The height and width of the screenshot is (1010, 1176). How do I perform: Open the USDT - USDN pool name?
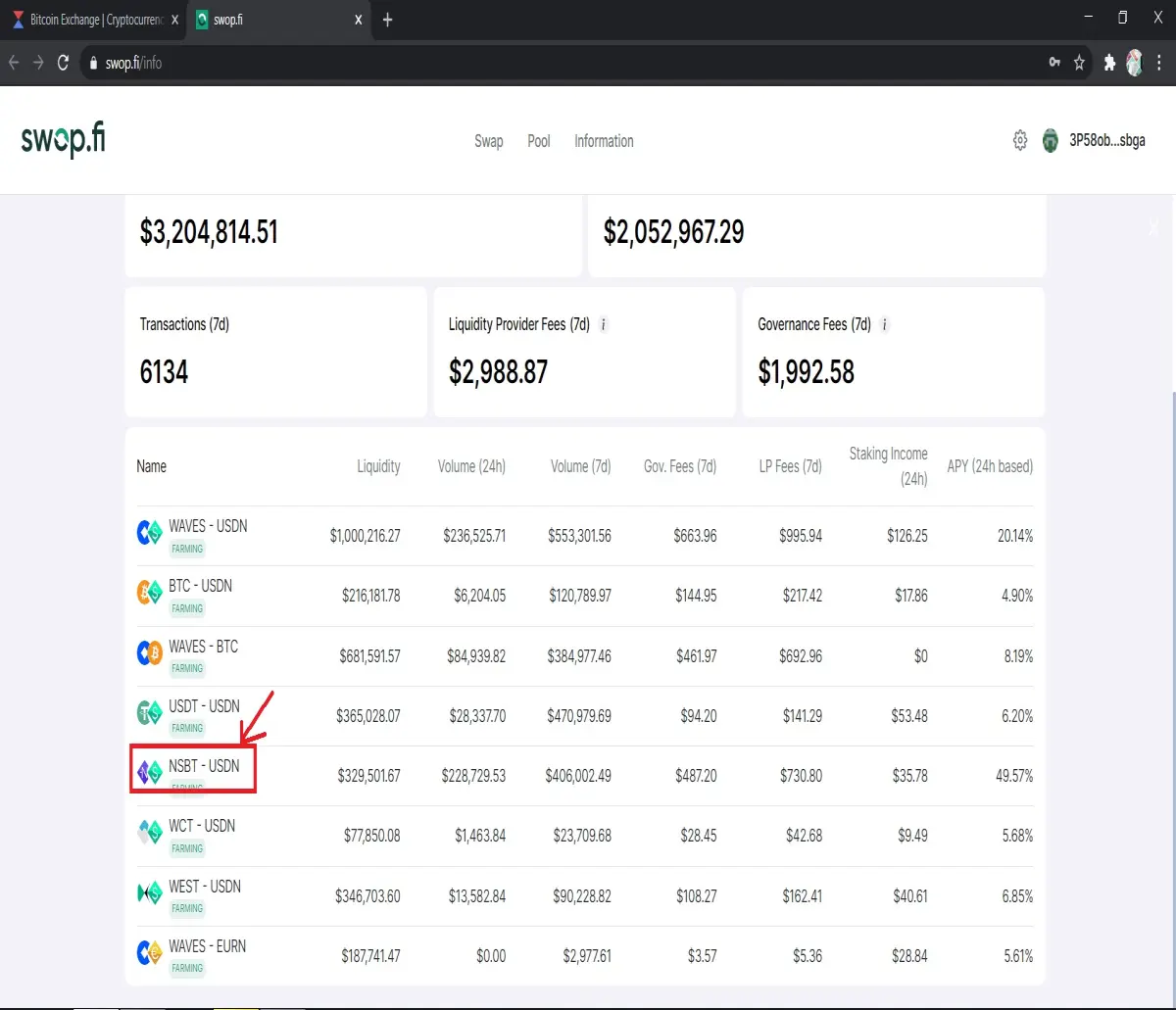point(204,706)
